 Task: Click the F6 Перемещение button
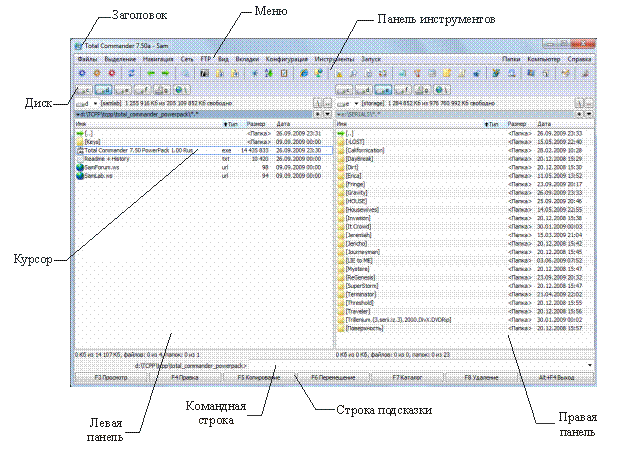(x=333, y=377)
